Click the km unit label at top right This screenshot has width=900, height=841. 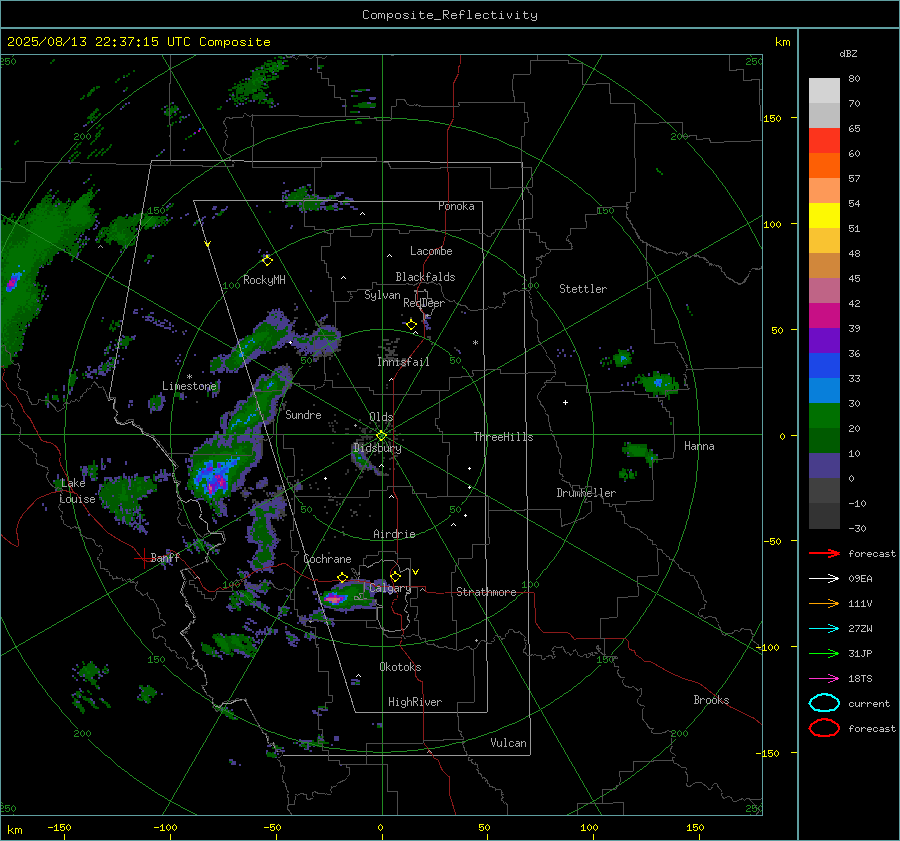[782, 42]
